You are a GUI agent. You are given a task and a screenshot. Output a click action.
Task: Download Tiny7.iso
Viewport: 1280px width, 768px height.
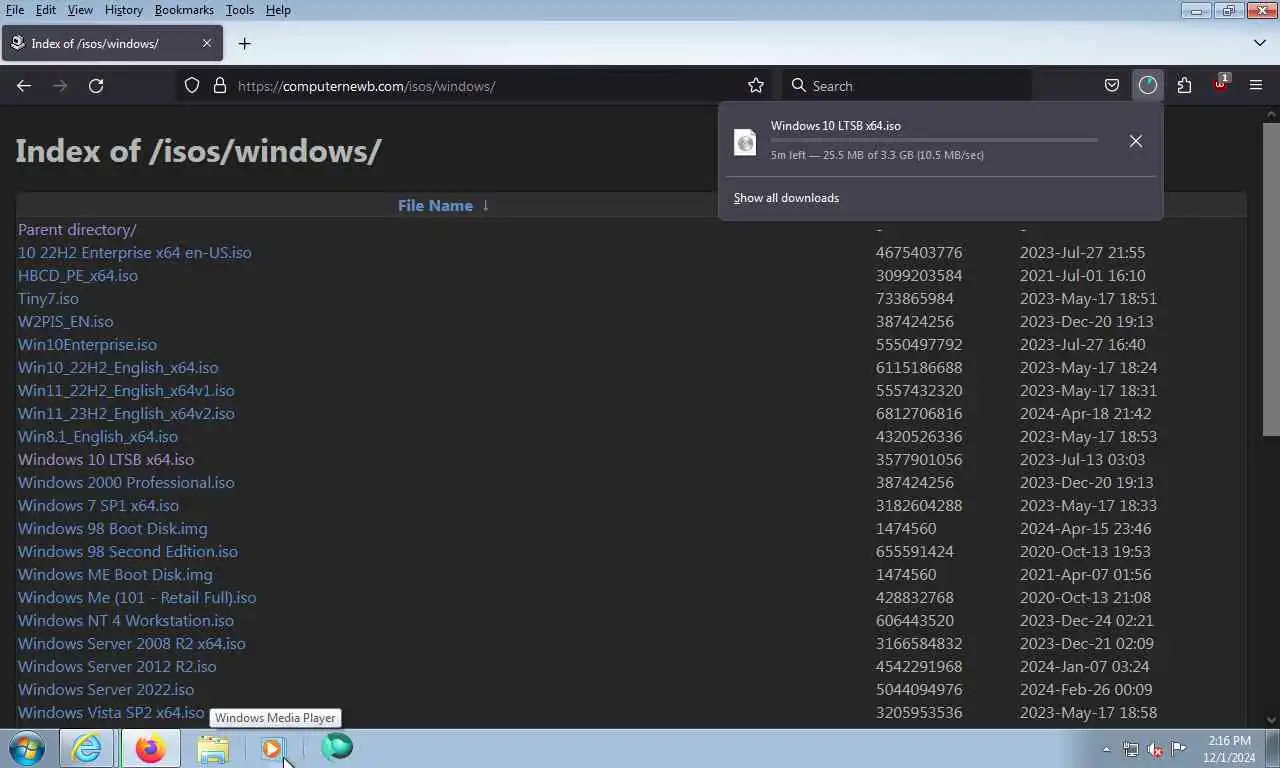coord(48,298)
